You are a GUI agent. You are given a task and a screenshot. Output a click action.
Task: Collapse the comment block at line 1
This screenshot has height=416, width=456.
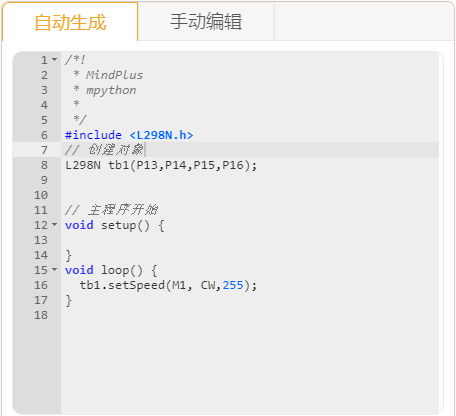(55, 60)
